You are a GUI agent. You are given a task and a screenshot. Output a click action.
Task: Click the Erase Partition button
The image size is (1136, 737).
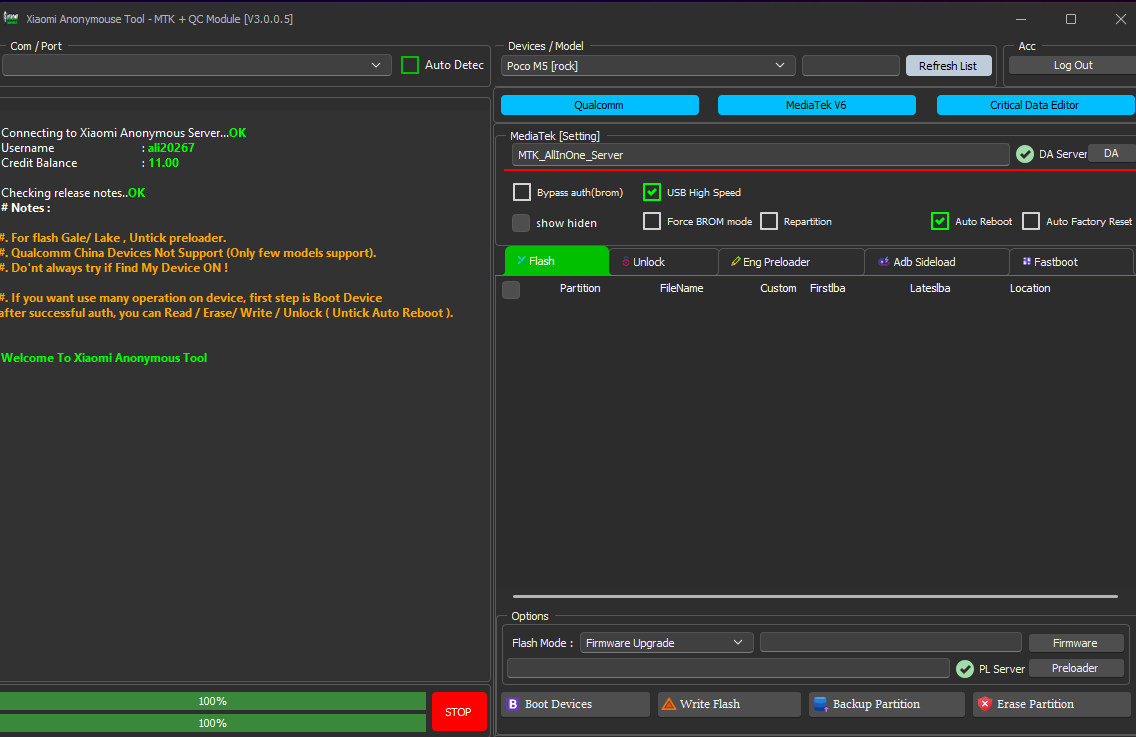[1052, 704]
